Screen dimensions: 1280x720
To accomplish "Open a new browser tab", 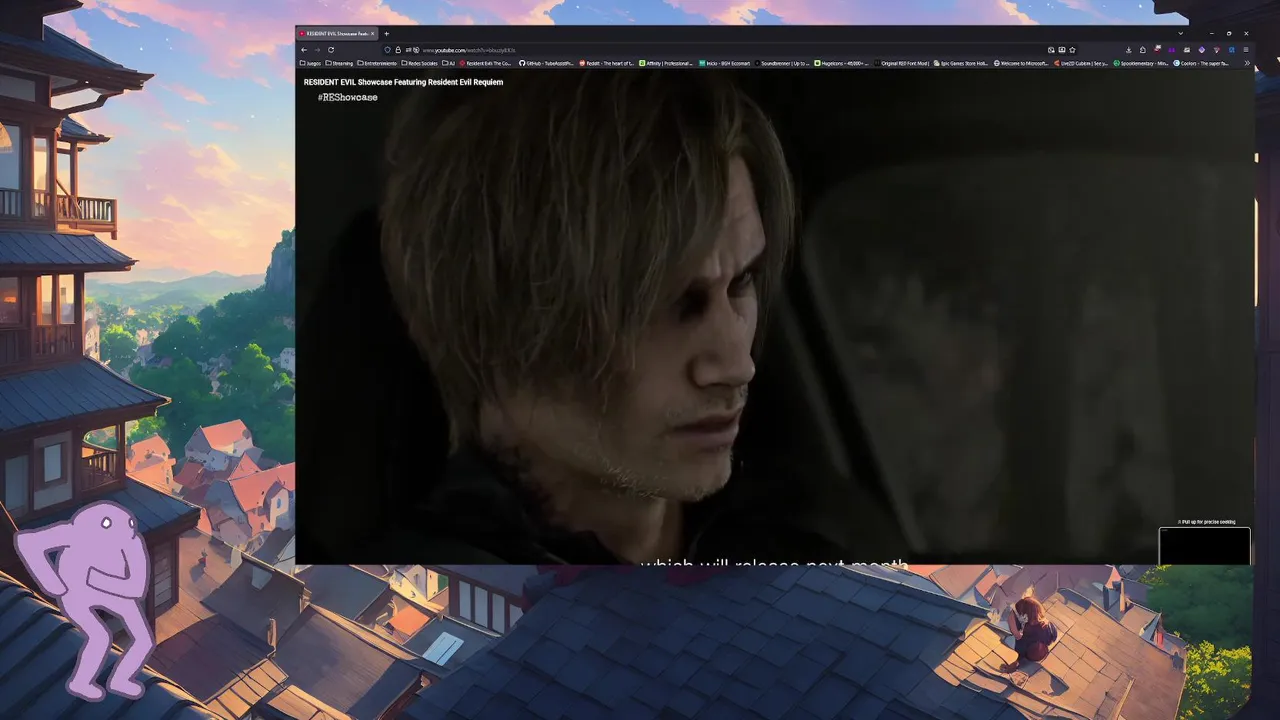I will (386, 33).
